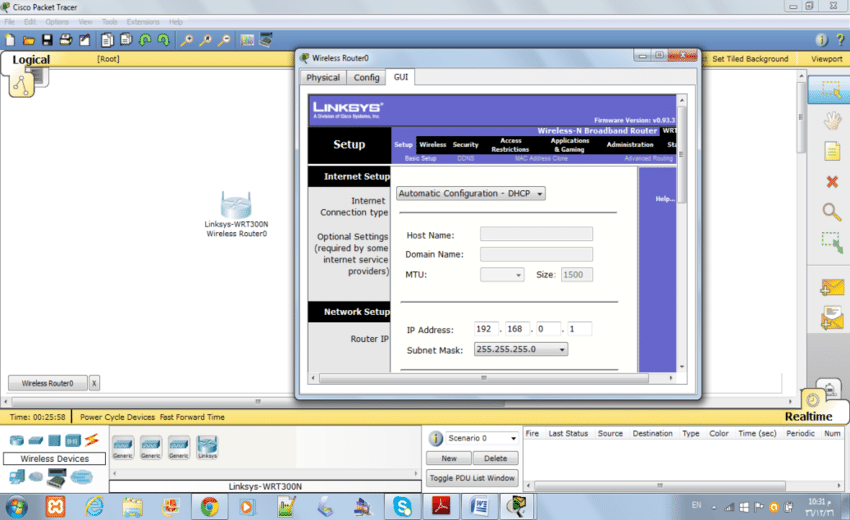This screenshot has width=850, height=520.
Task: Select the Routers device category
Action: (x=17, y=440)
